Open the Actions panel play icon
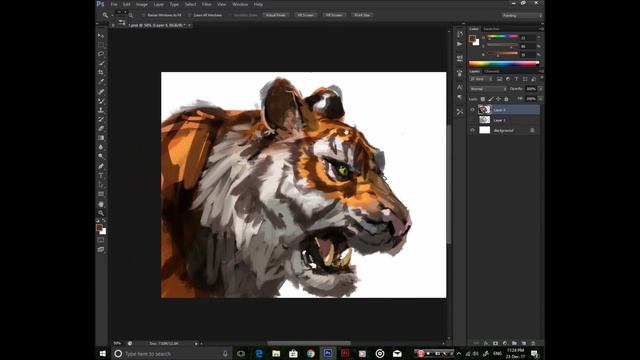The width and height of the screenshot is (640, 360). tap(460, 44)
